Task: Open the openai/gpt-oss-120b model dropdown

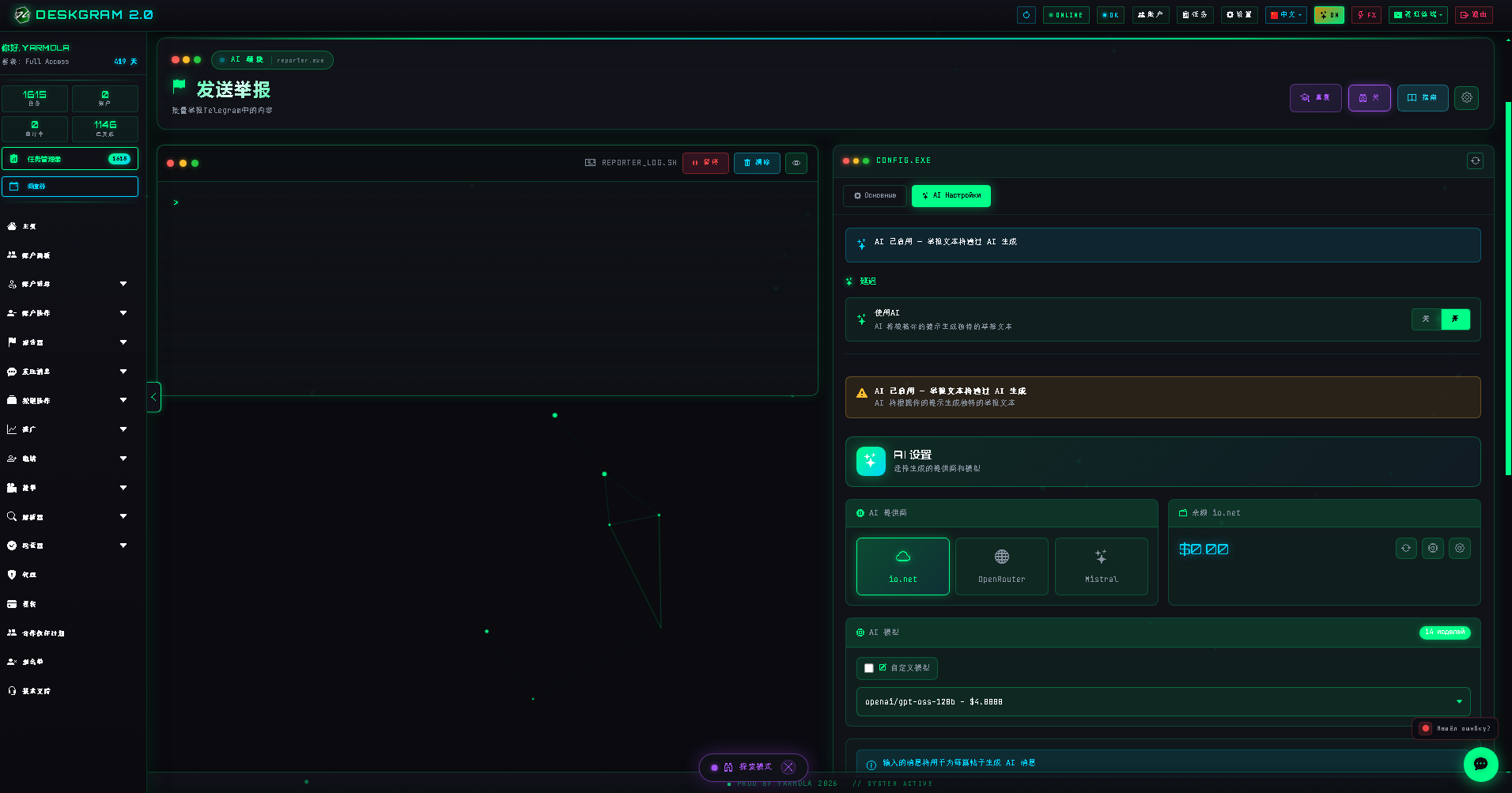Action: click(x=1162, y=702)
